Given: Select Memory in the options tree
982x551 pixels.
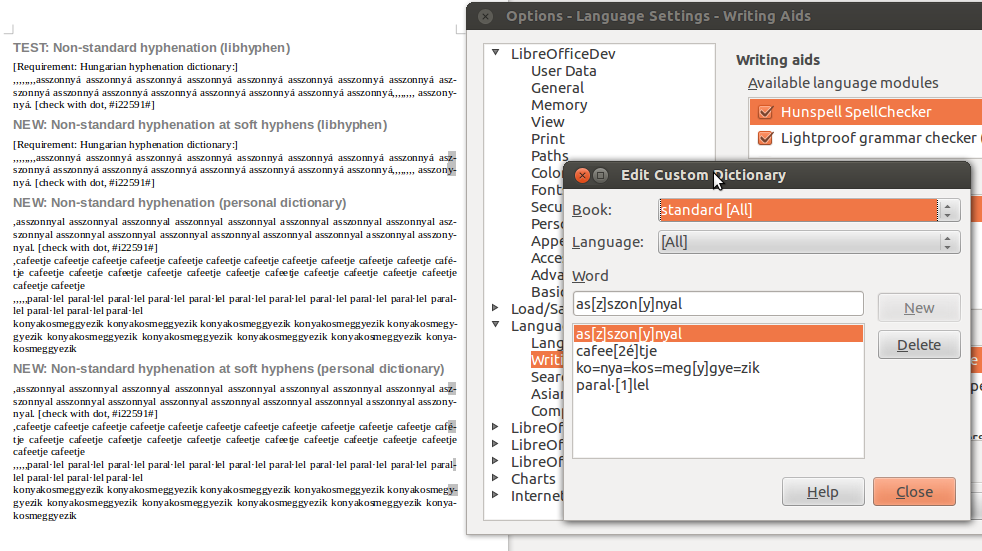Looking at the screenshot, I should [558, 105].
